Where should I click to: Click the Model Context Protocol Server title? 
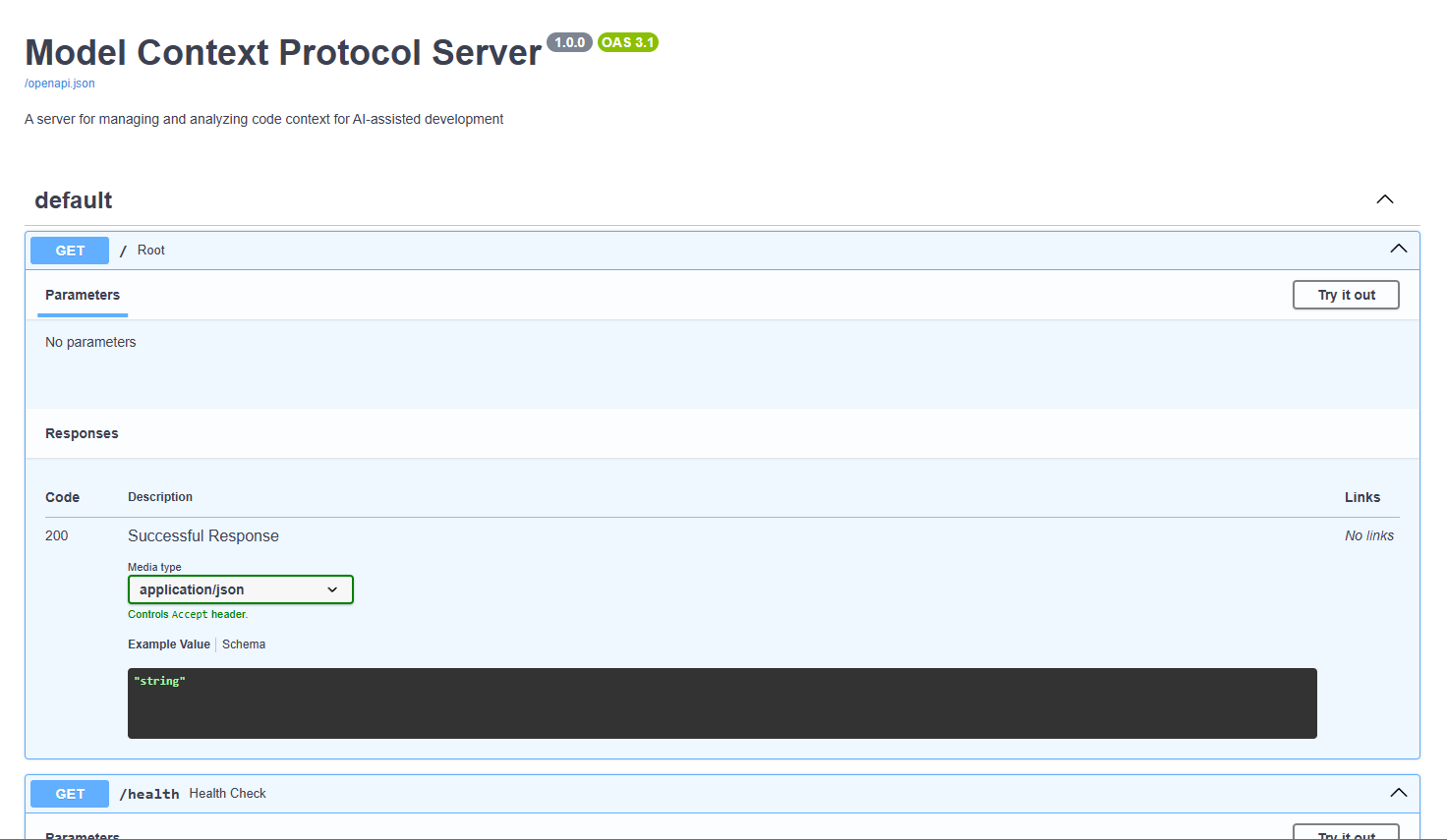tap(281, 52)
